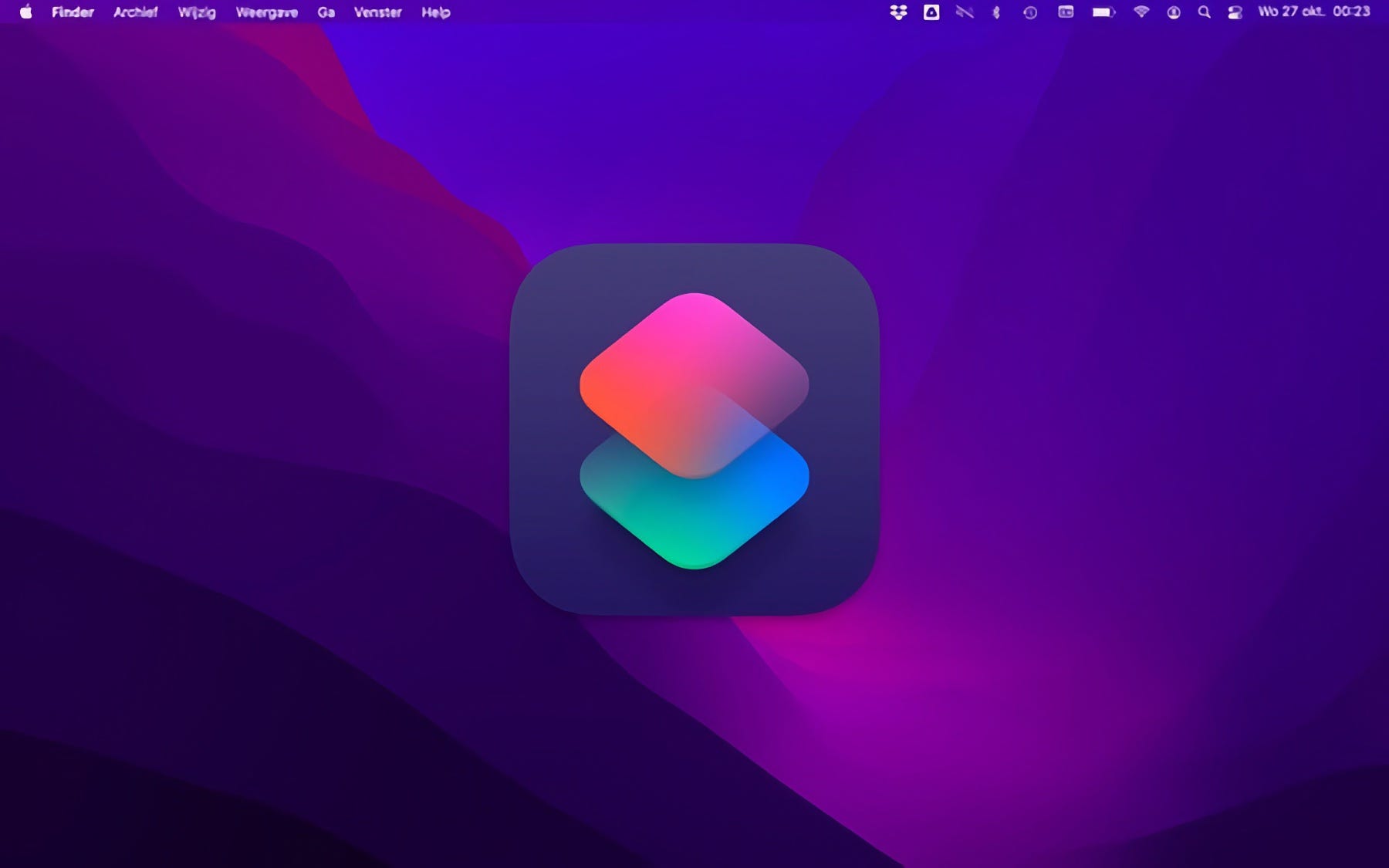Open the Help menu
1389x868 pixels.
click(x=436, y=12)
